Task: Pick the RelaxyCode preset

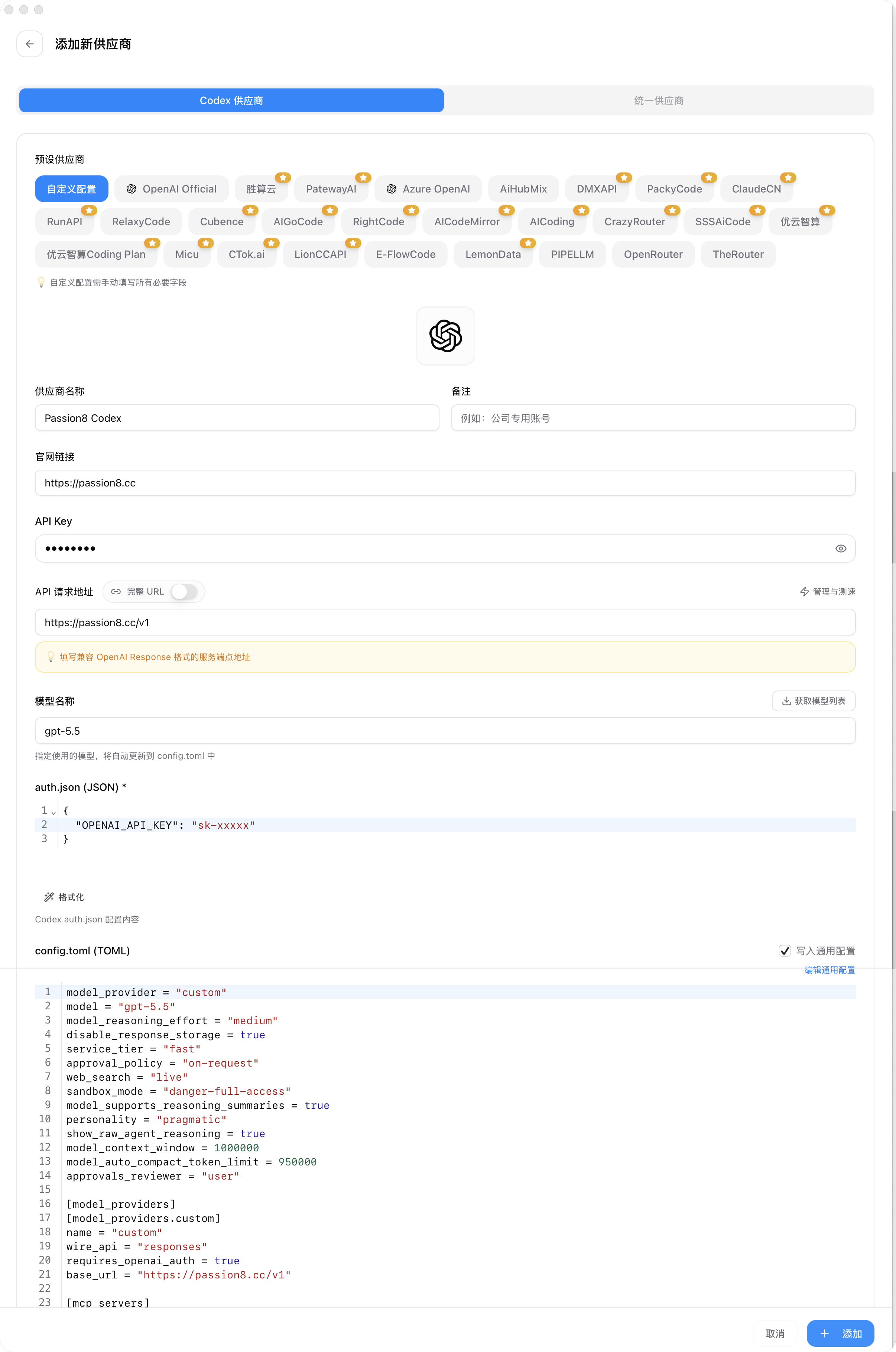Action: click(141, 221)
